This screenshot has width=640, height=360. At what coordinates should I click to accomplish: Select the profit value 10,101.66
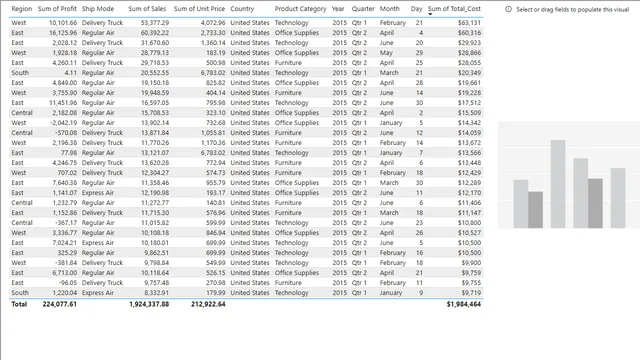(x=63, y=23)
